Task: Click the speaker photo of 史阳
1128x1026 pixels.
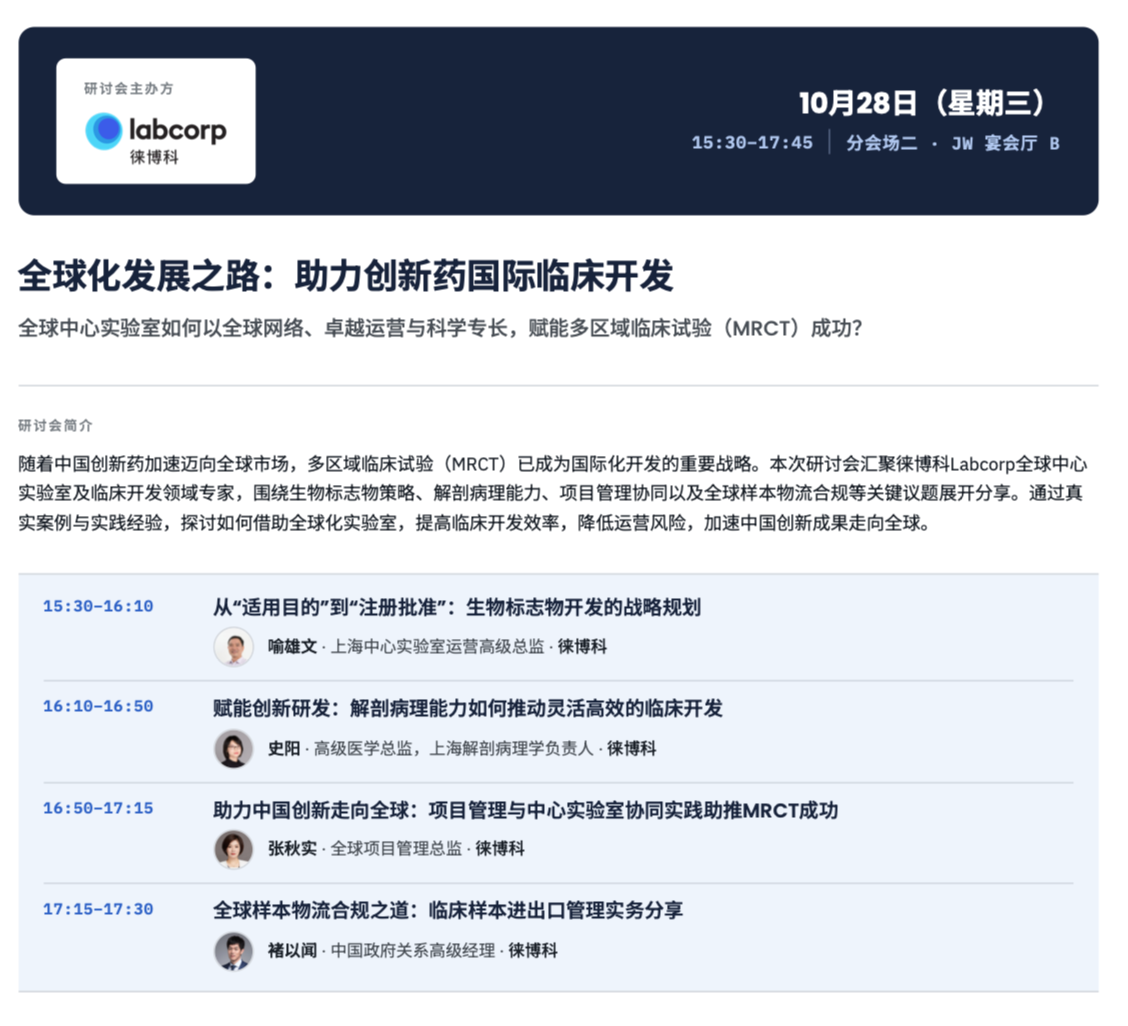Action: coord(234,749)
